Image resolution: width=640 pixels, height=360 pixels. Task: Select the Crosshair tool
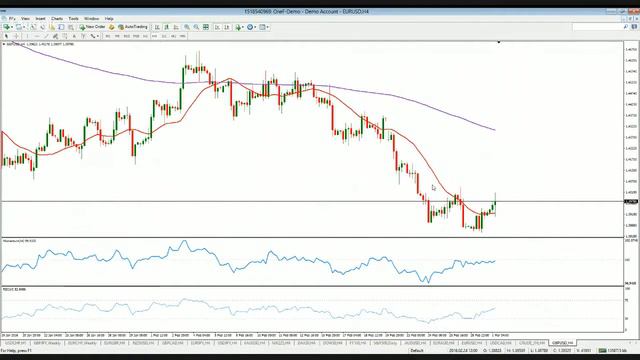click(16, 36)
